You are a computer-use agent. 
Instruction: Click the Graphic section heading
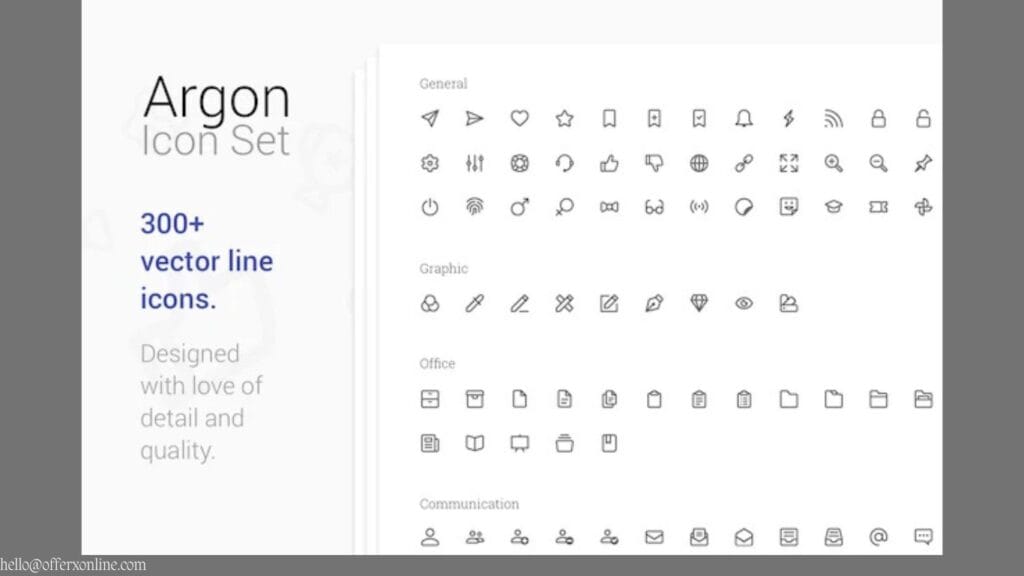pos(443,268)
